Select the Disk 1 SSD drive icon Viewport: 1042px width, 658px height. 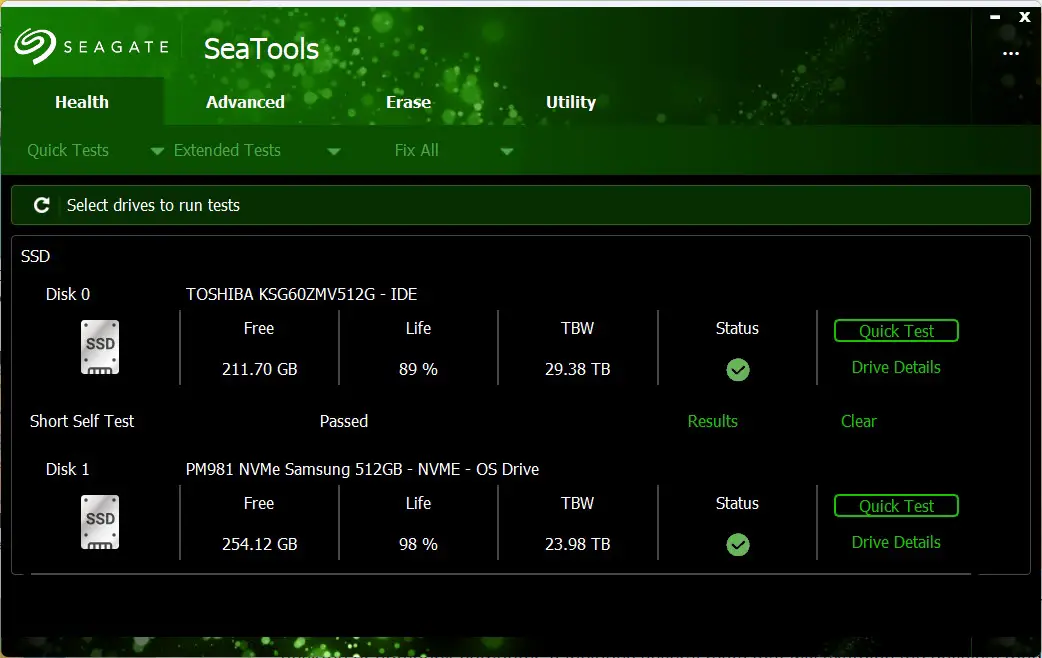click(x=99, y=521)
